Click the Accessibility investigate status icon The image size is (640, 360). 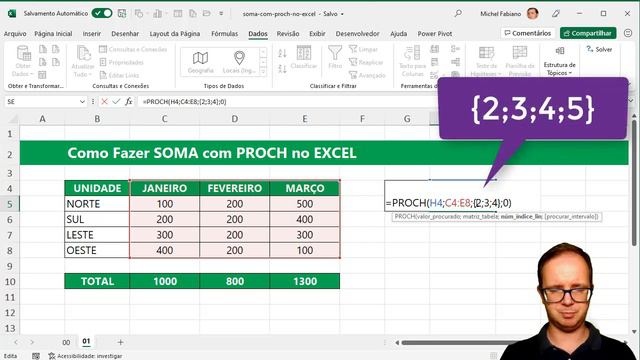coord(52,356)
